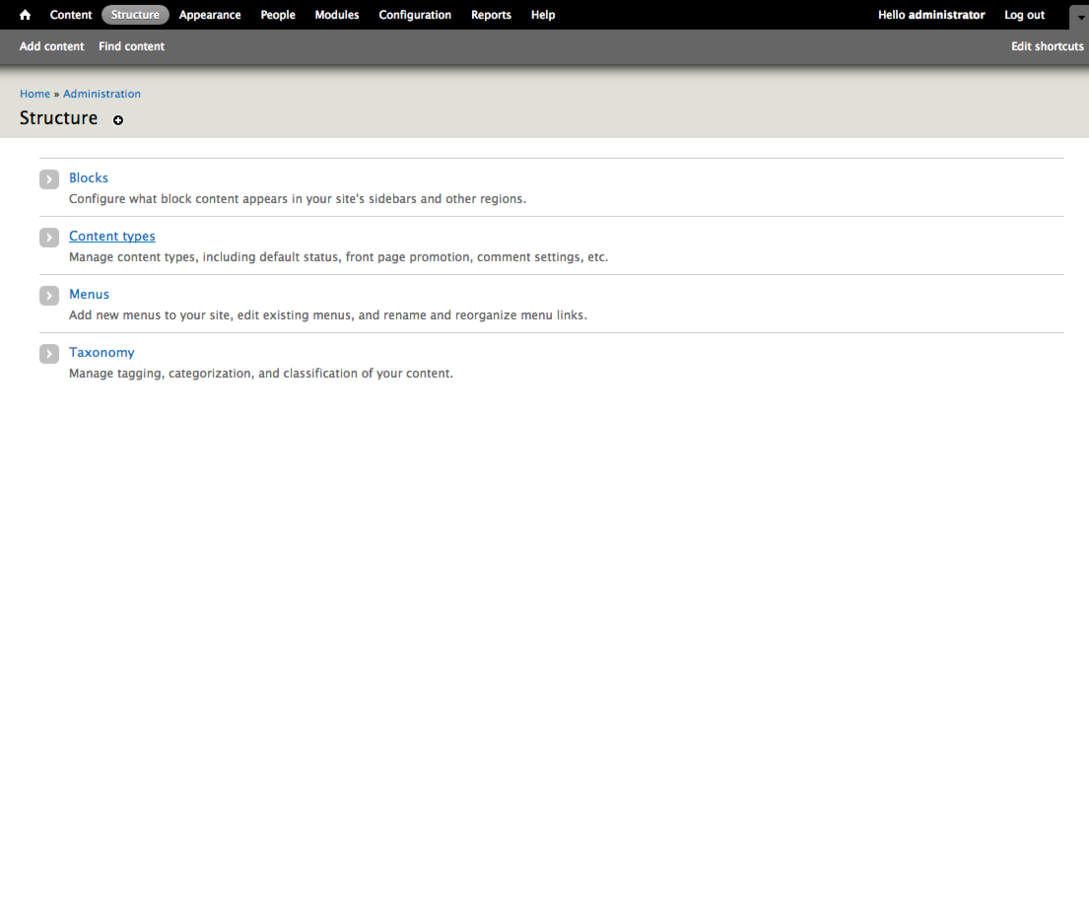
Task: Click the add-to-shortcuts plus icon beside Structure
Action: coord(118,120)
